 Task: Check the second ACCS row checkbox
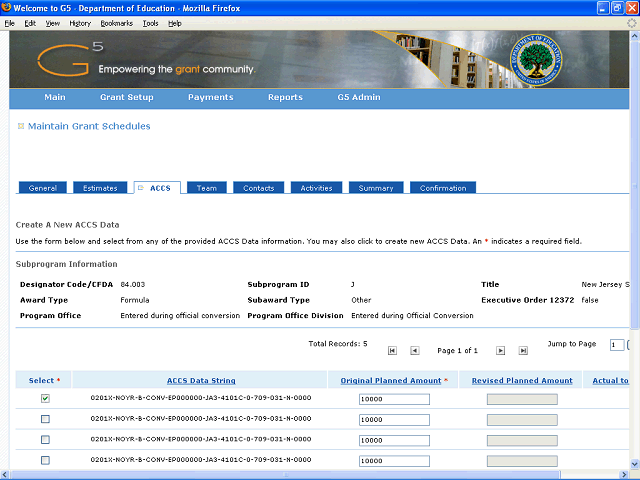45,419
